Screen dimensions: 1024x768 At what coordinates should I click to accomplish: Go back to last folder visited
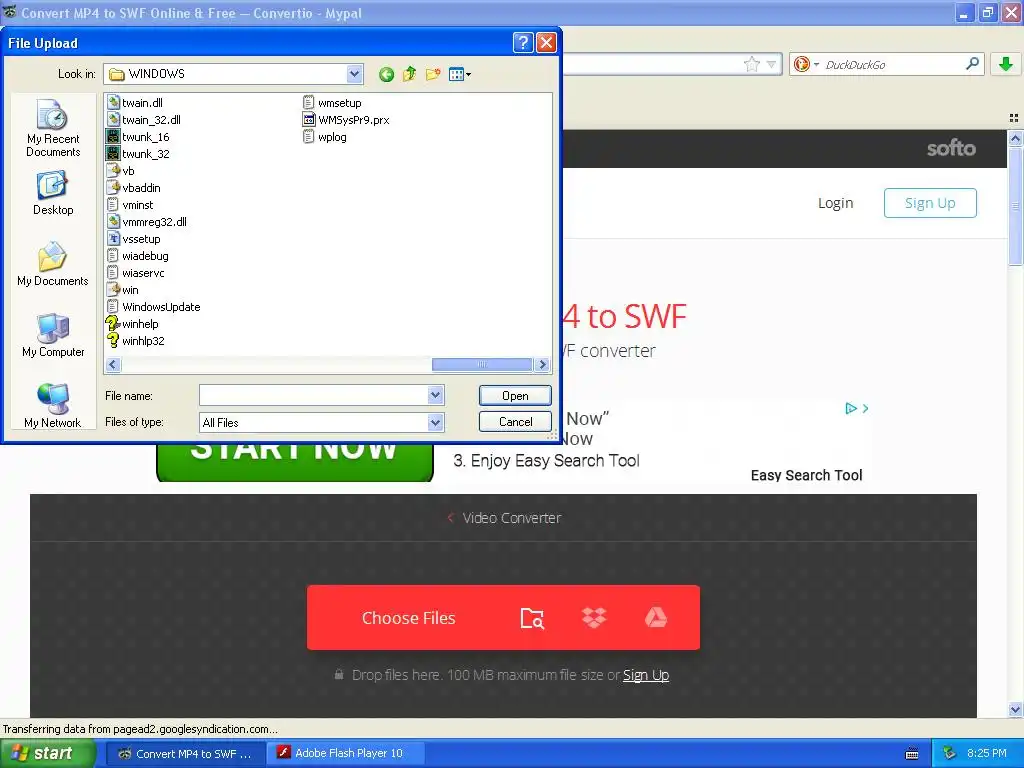(386, 74)
